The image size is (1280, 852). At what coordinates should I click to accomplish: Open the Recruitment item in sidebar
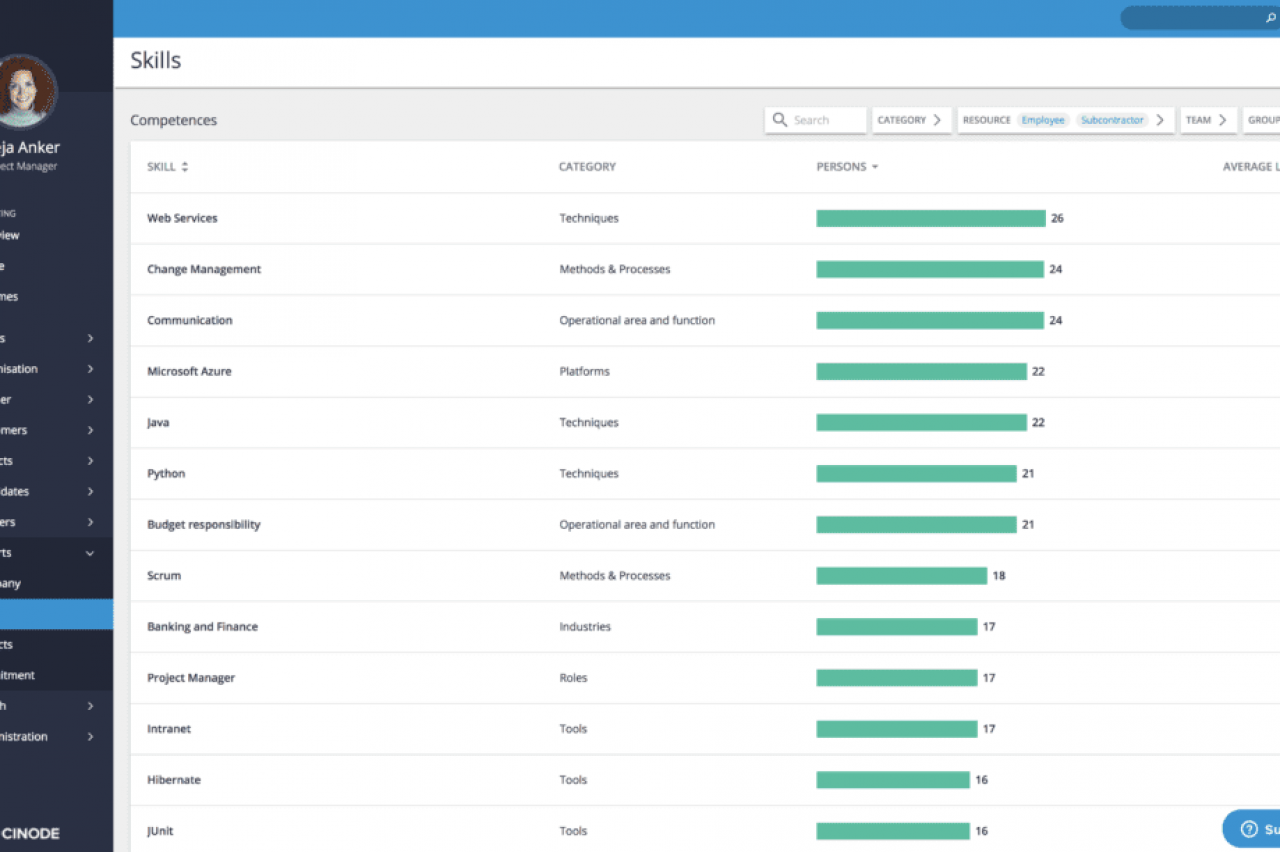(18, 675)
